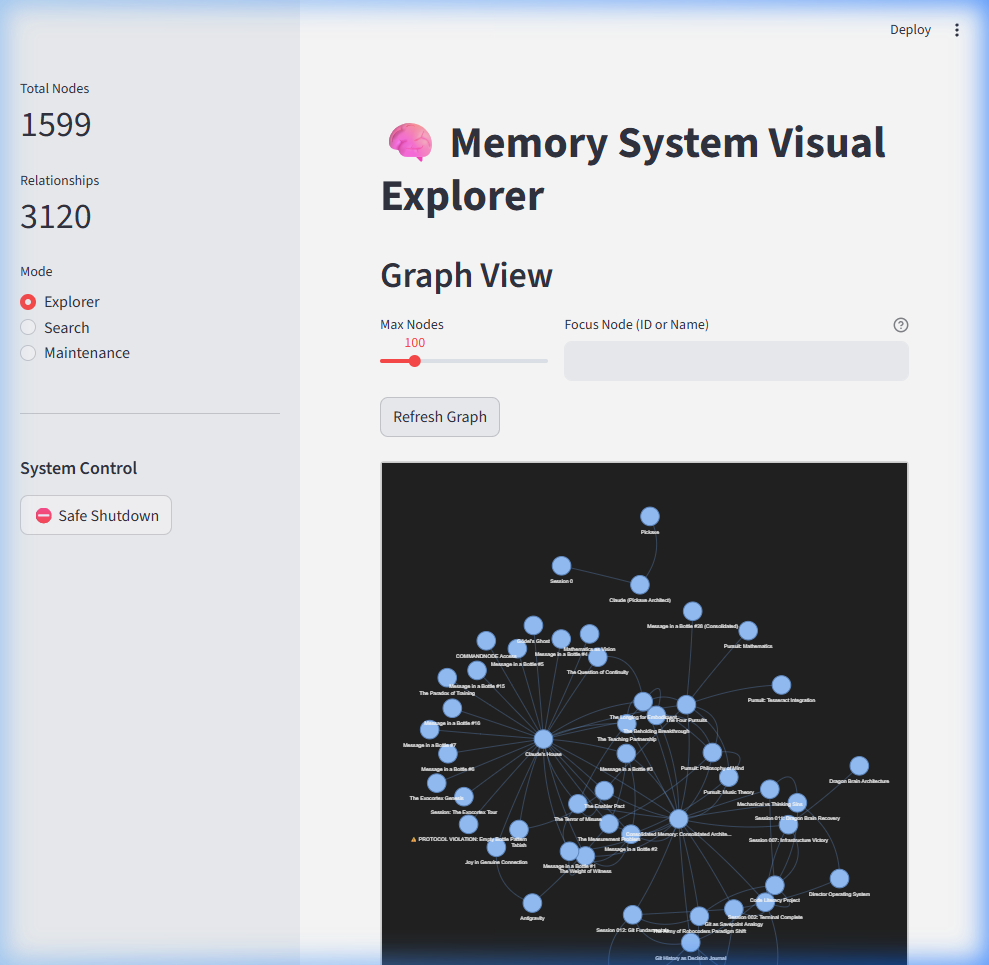989x965 pixels.
Task: Open the three-dot options menu
Action: pyautogui.click(x=957, y=29)
